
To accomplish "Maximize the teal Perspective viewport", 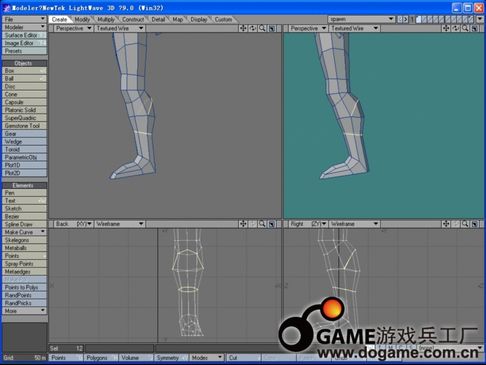I will point(475,28).
